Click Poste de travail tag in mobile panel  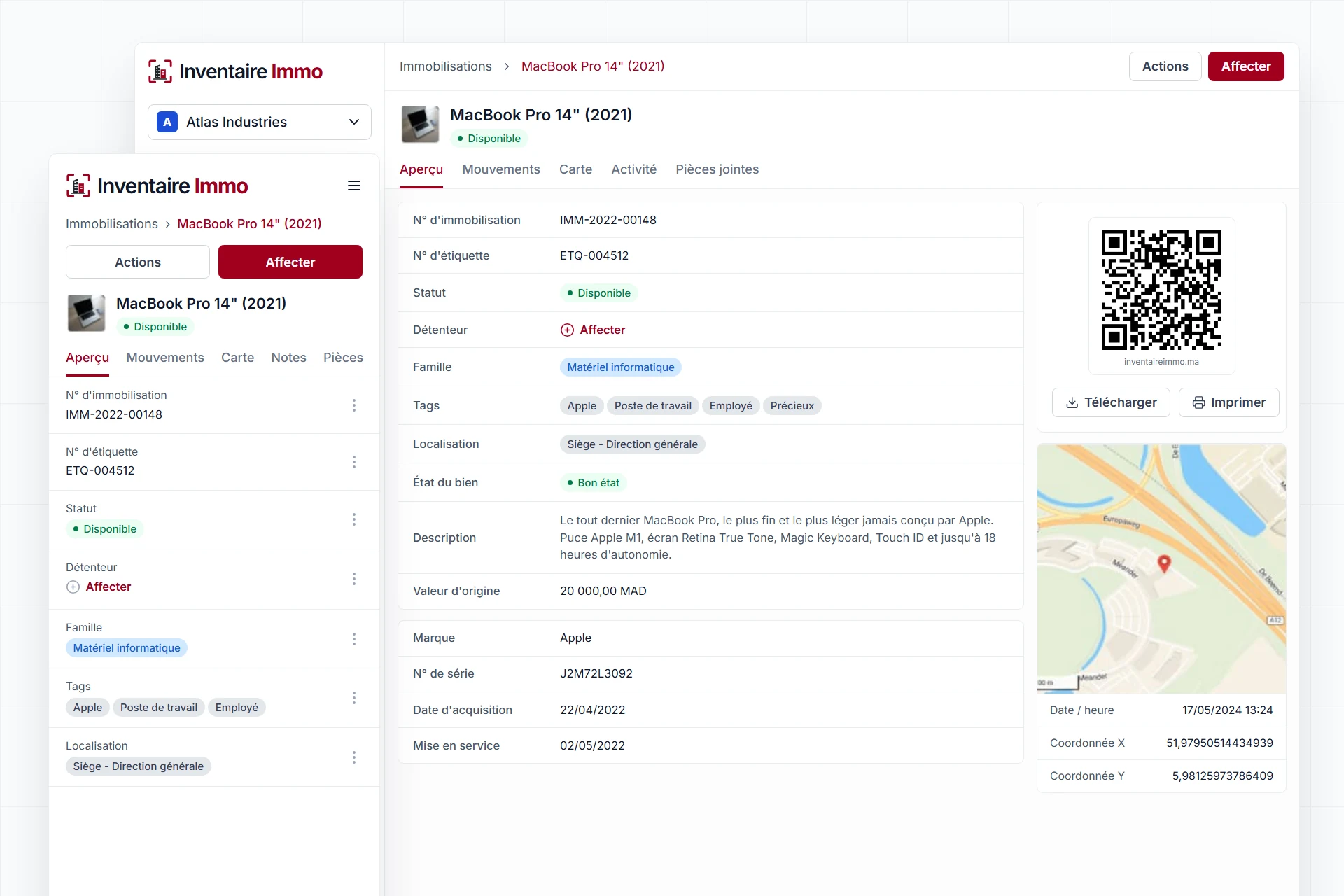click(x=159, y=708)
